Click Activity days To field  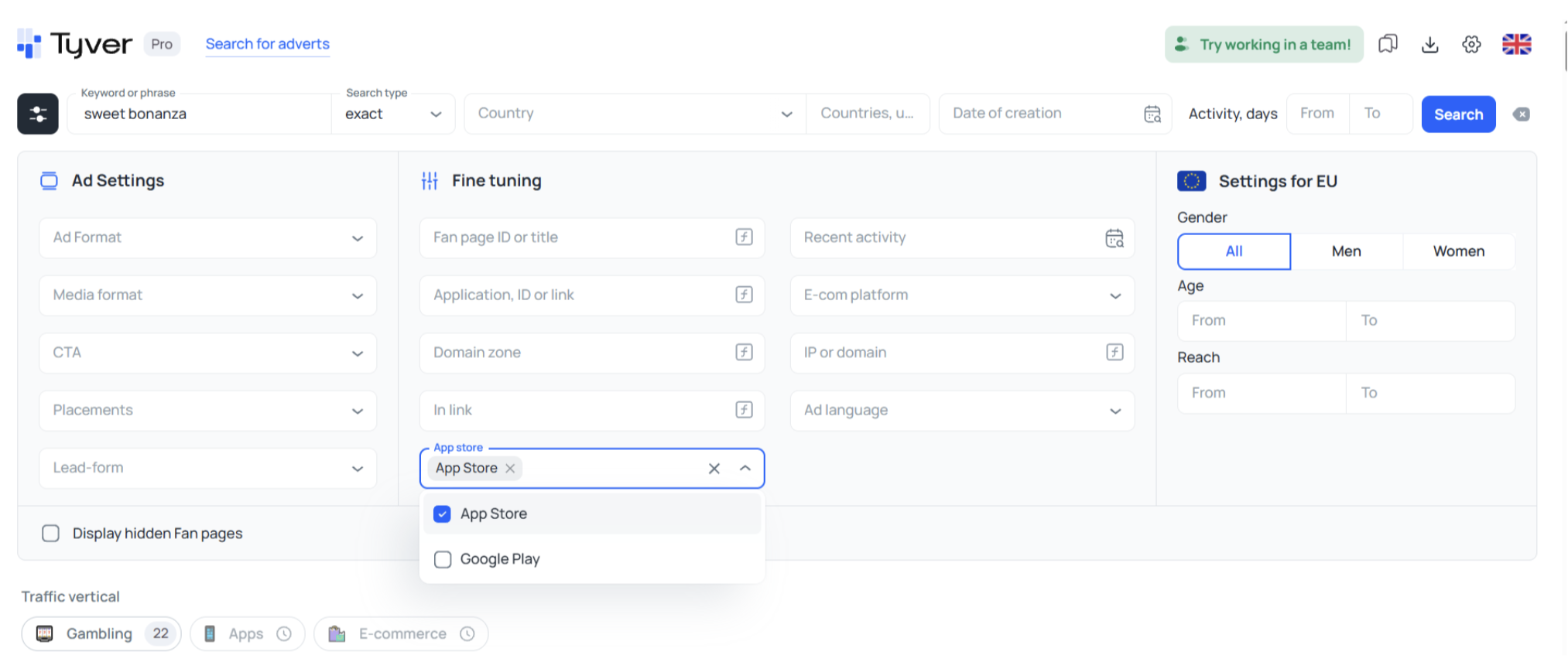pyautogui.click(x=1381, y=114)
